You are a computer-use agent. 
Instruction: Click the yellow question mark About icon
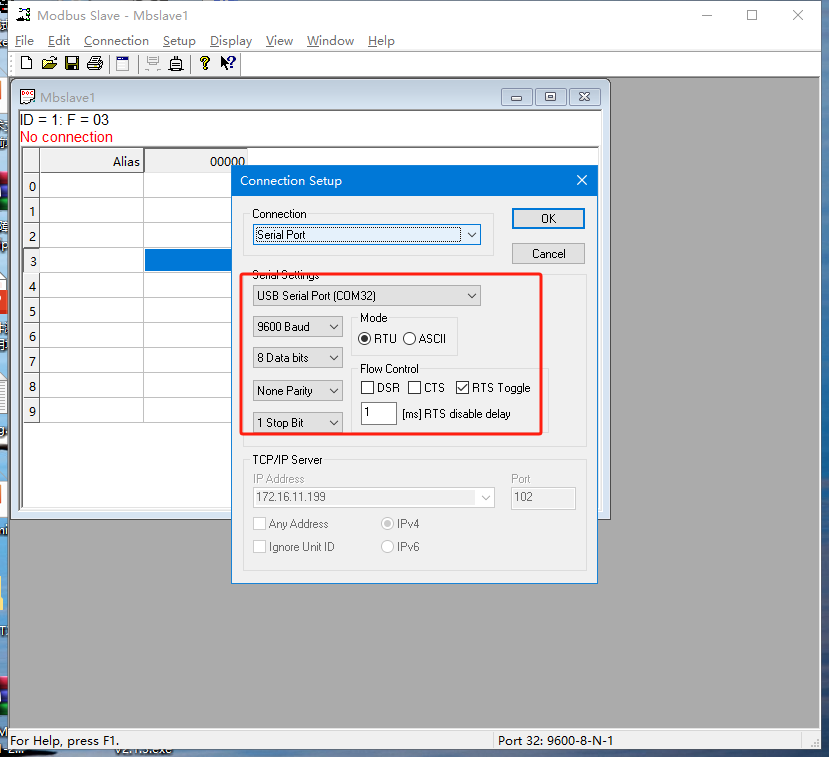tap(205, 64)
